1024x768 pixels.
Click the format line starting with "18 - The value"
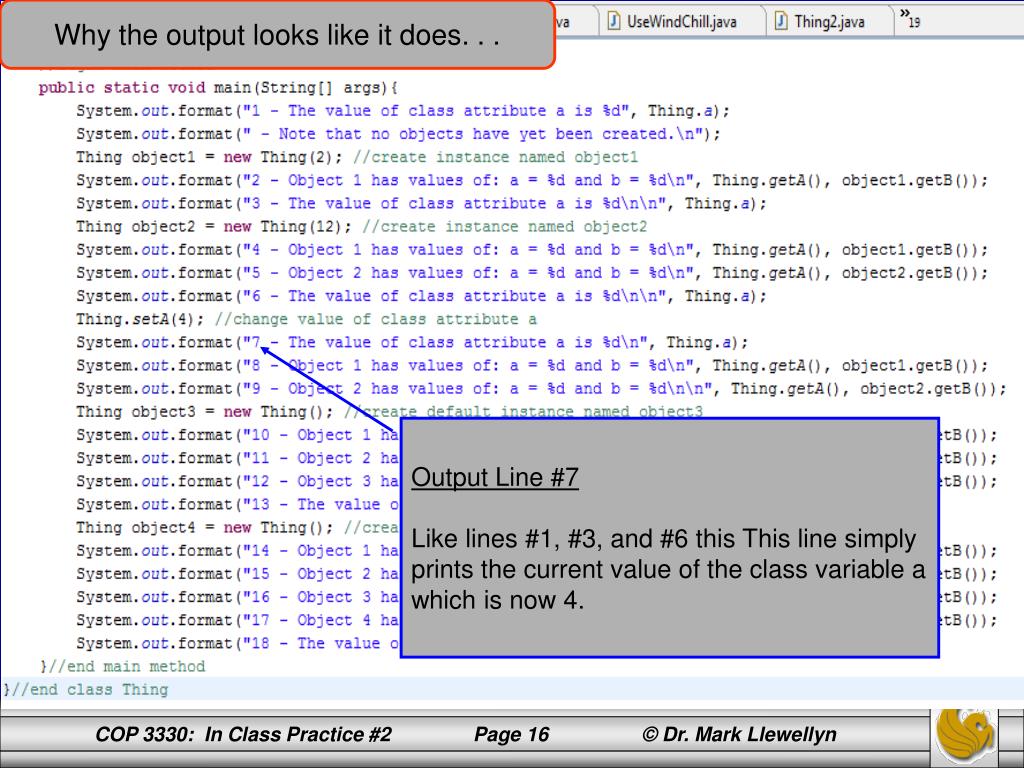point(237,644)
